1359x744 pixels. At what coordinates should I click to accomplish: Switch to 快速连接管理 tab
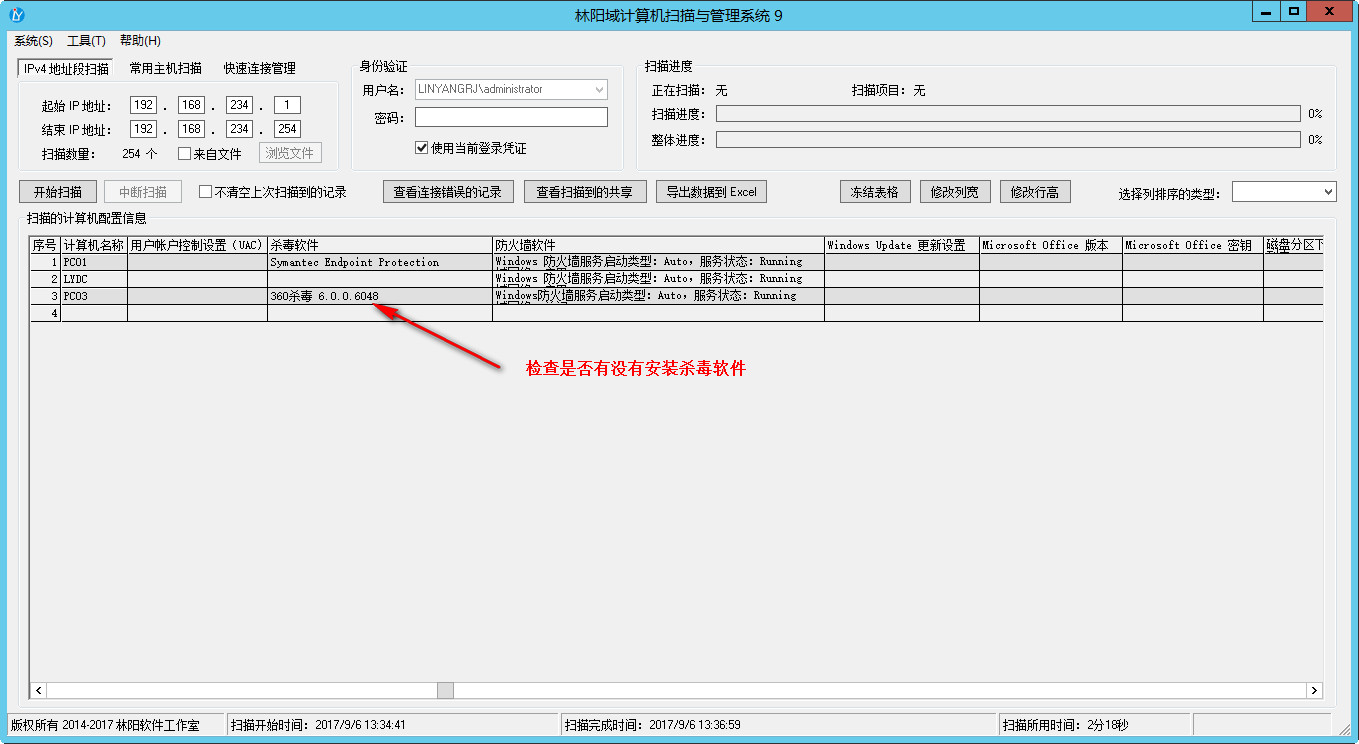tap(259, 68)
